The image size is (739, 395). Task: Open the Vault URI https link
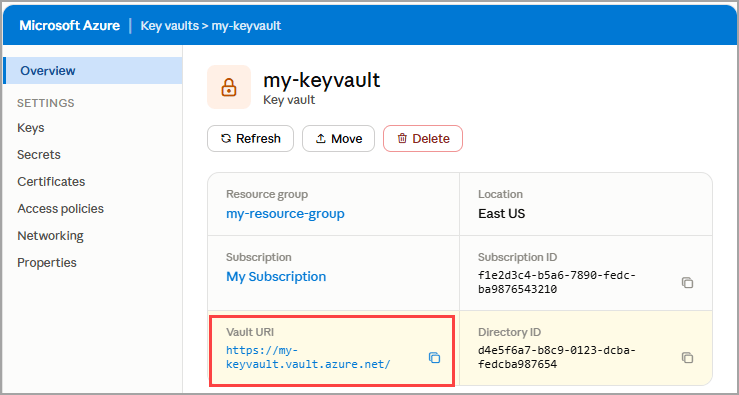(308, 357)
